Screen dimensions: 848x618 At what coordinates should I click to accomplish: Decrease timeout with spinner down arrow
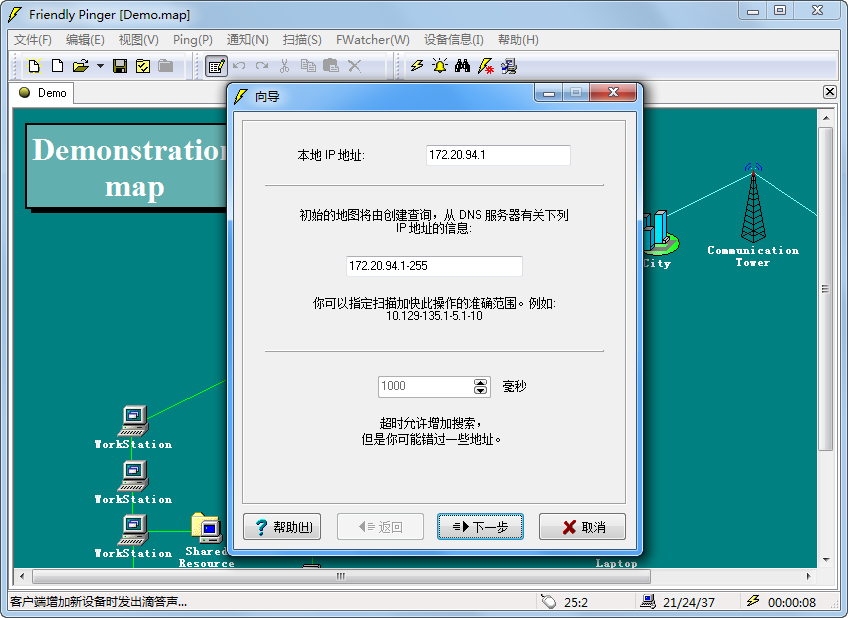[480, 391]
